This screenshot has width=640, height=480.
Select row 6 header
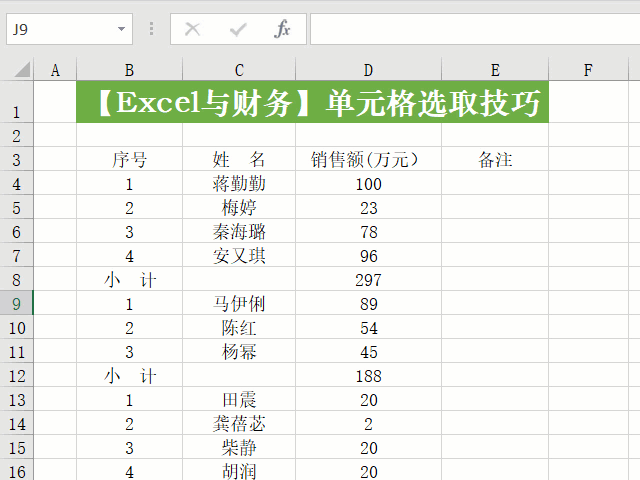(x=17, y=231)
